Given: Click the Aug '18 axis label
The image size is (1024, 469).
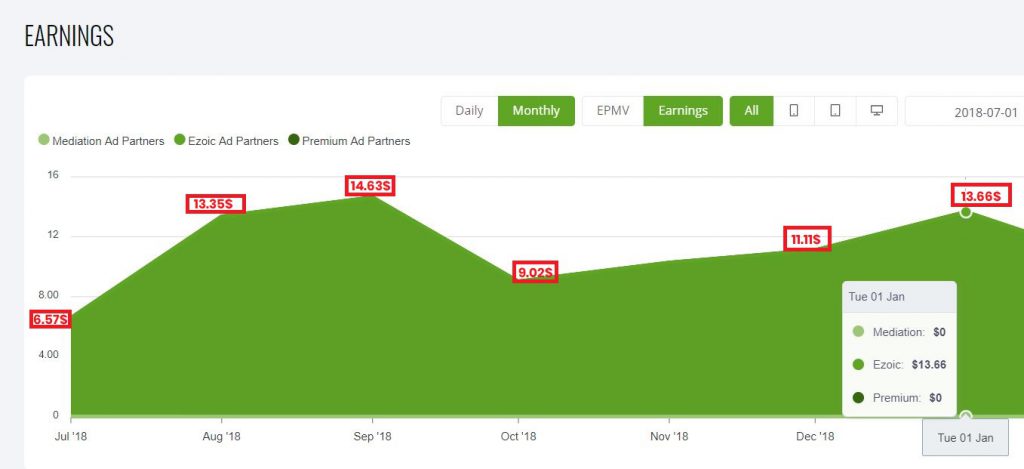Looking at the screenshot, I should coord(222,437).
